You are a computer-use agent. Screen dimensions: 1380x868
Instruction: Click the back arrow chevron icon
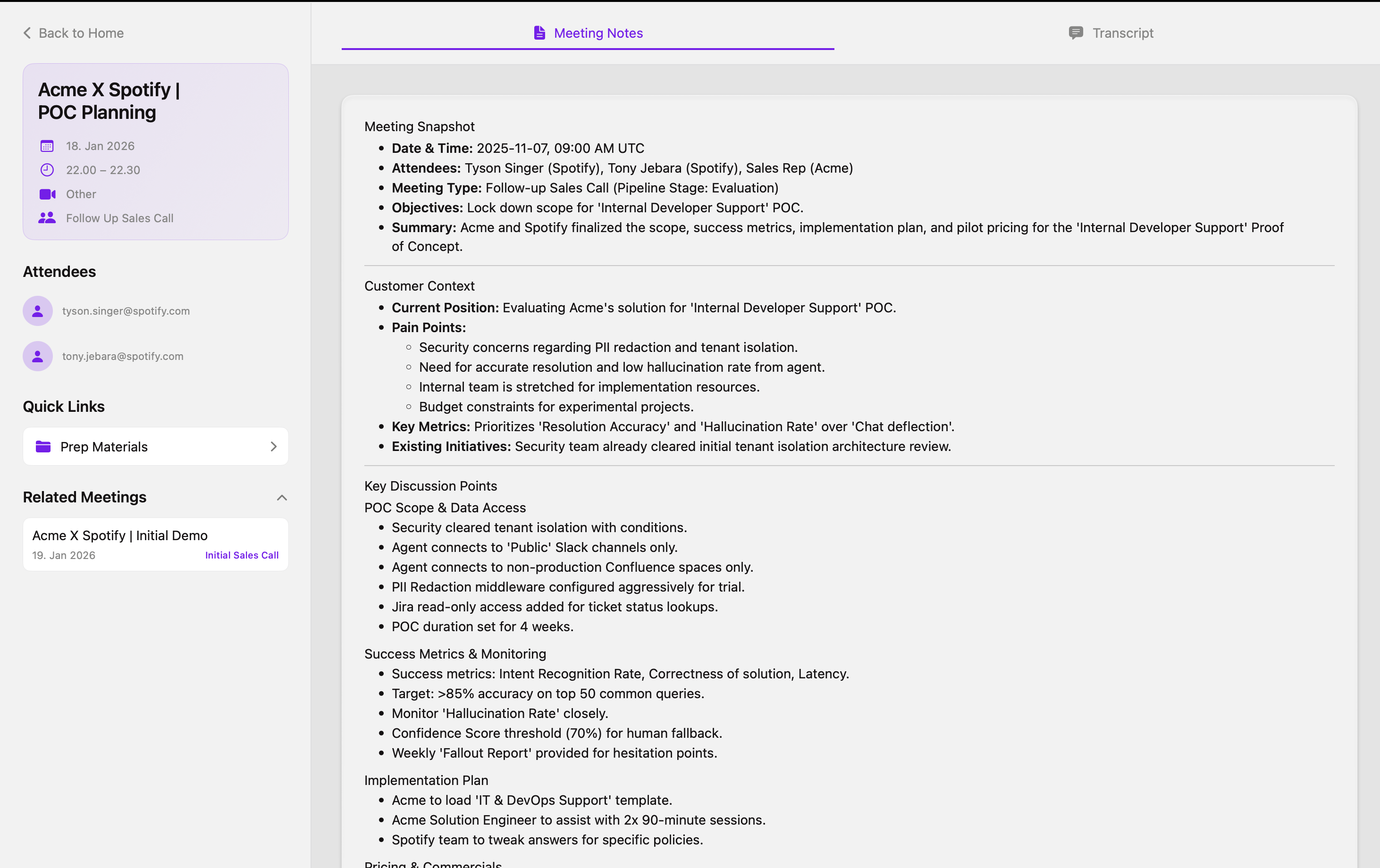27,33
